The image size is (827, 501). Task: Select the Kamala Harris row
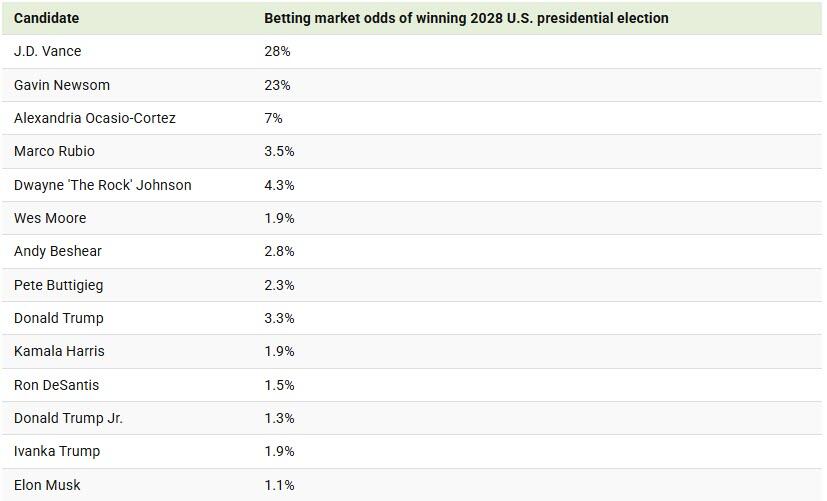click(x=59, y=351)
